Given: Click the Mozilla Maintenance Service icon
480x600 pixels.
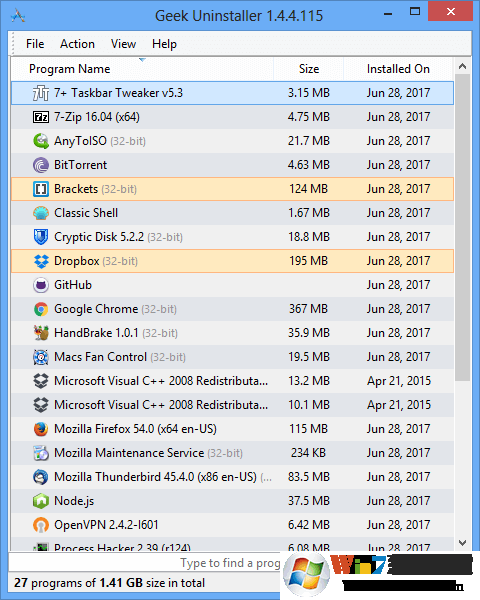Looking at the screenshot, I should click(x=41, y=453).
